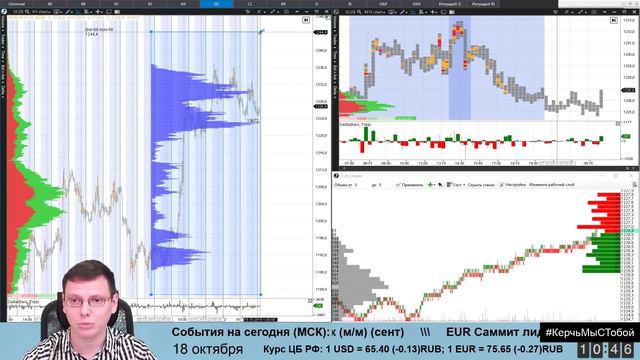Open the indicators list dropdown in left chart toolbar
The width and height of the screenshot is (640, 360).
[88, 12]
